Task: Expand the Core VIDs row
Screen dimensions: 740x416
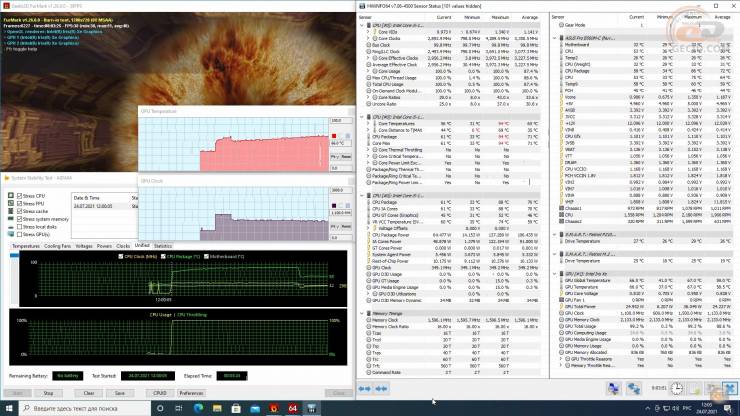Action: point(369,32)
